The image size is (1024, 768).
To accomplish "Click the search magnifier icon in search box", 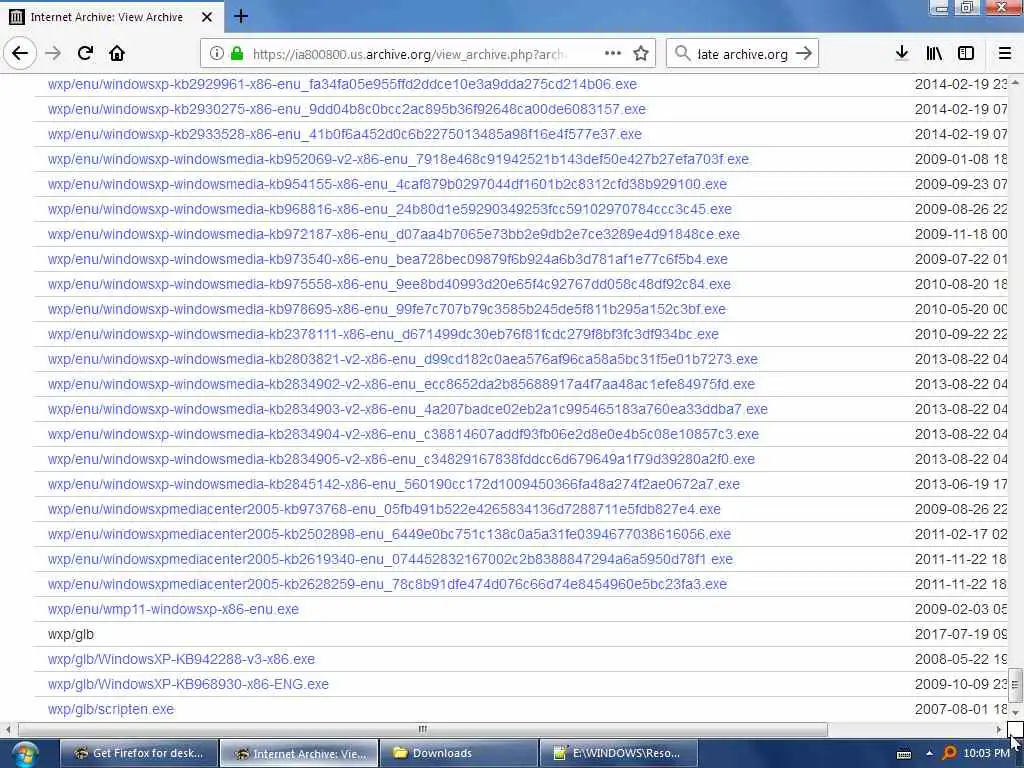I will (x=682, y=54).
